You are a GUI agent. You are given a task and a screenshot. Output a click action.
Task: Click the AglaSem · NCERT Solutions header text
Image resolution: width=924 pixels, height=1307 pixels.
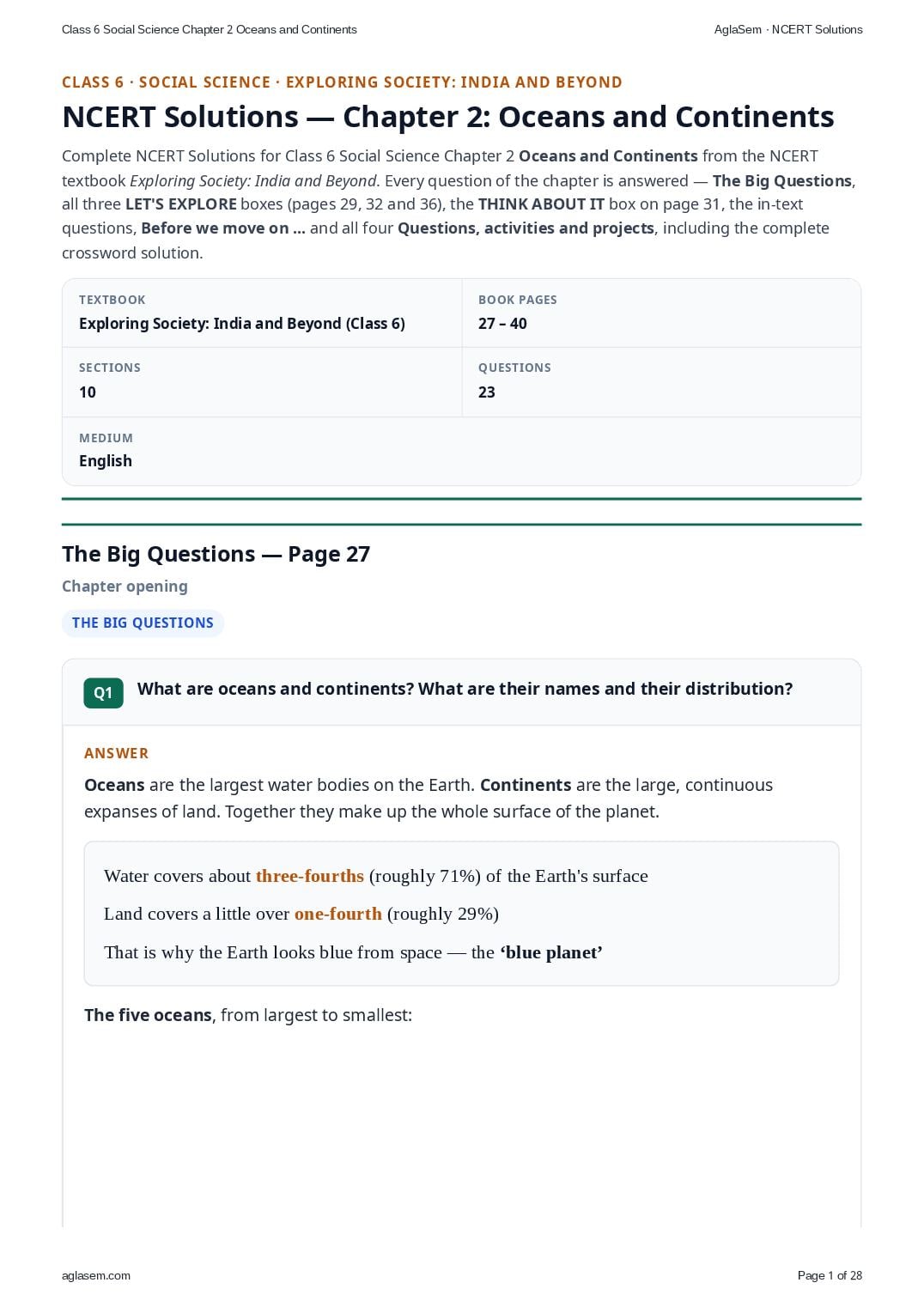[788, 29]
